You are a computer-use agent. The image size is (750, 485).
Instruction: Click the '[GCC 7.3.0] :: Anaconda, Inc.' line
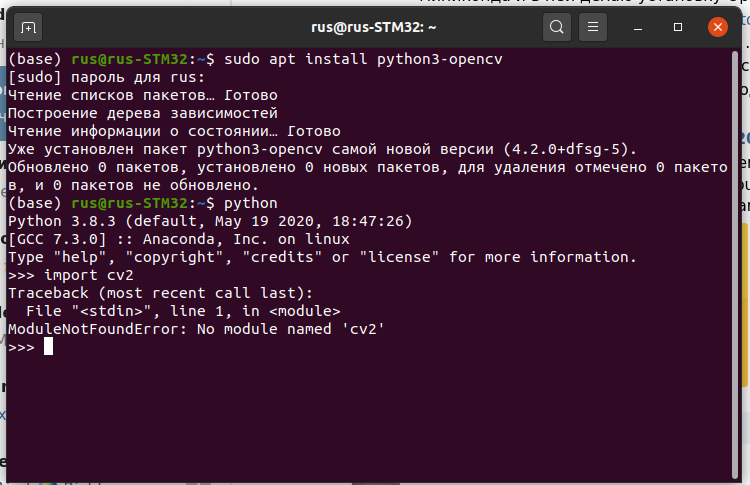pyautogui.click(x=178, y=239)
